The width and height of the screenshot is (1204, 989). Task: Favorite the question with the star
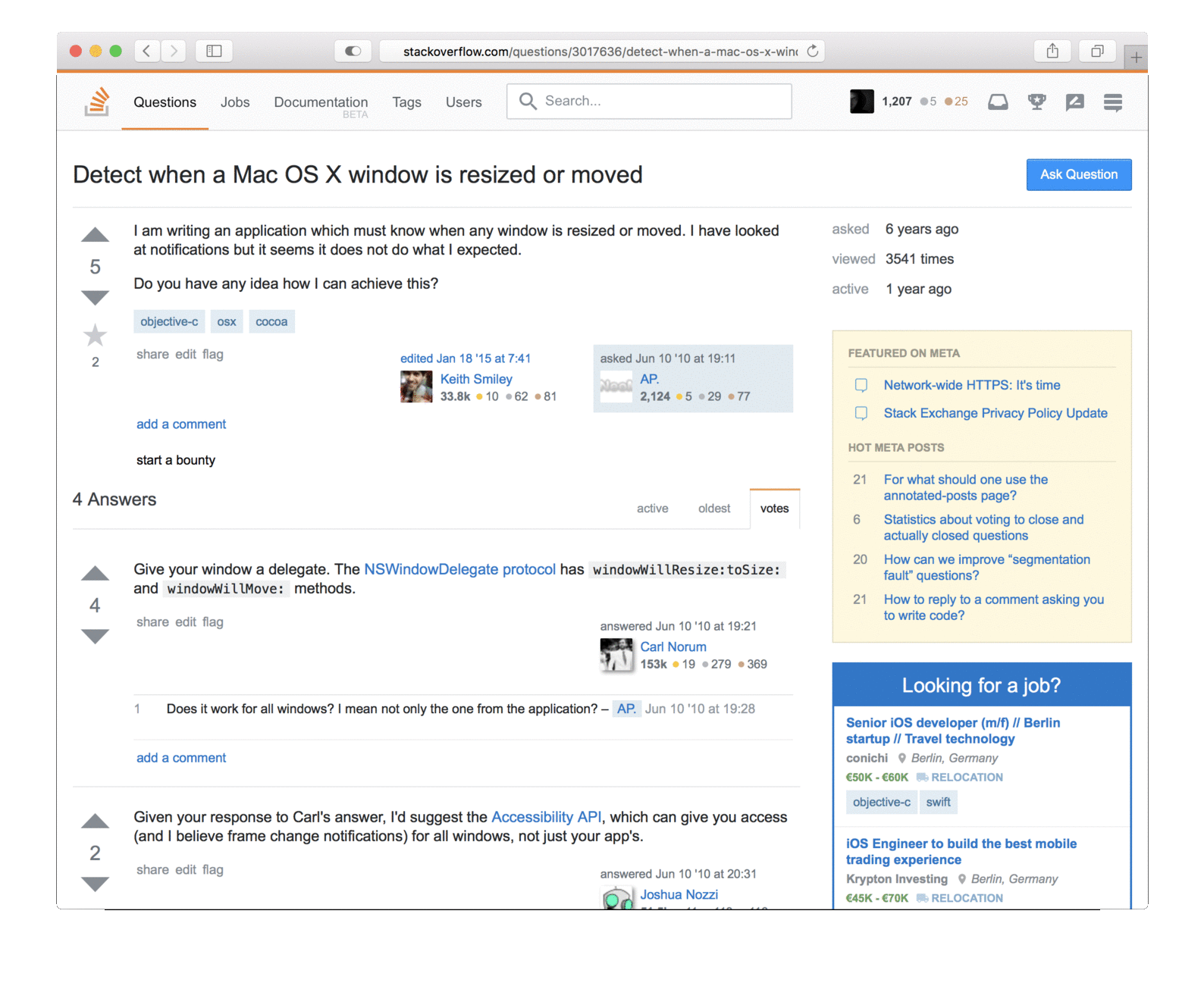[x=95, y=335]
